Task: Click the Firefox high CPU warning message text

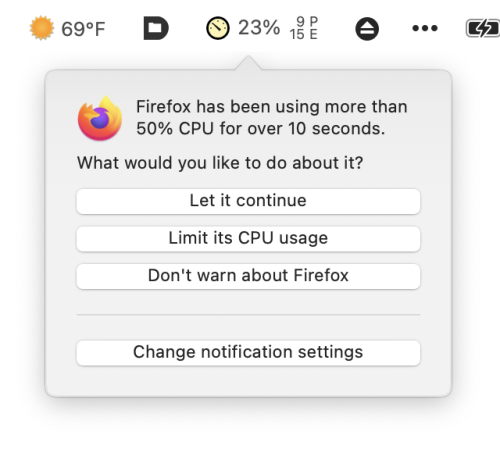Action: click(272, 118)
